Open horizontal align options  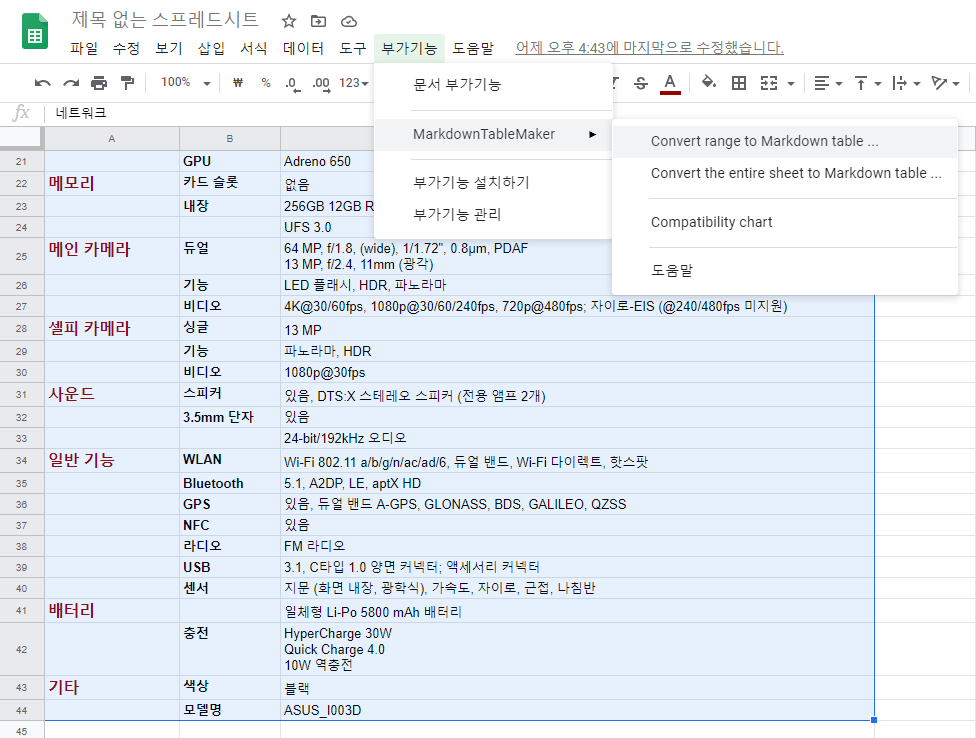click(828, 83)
